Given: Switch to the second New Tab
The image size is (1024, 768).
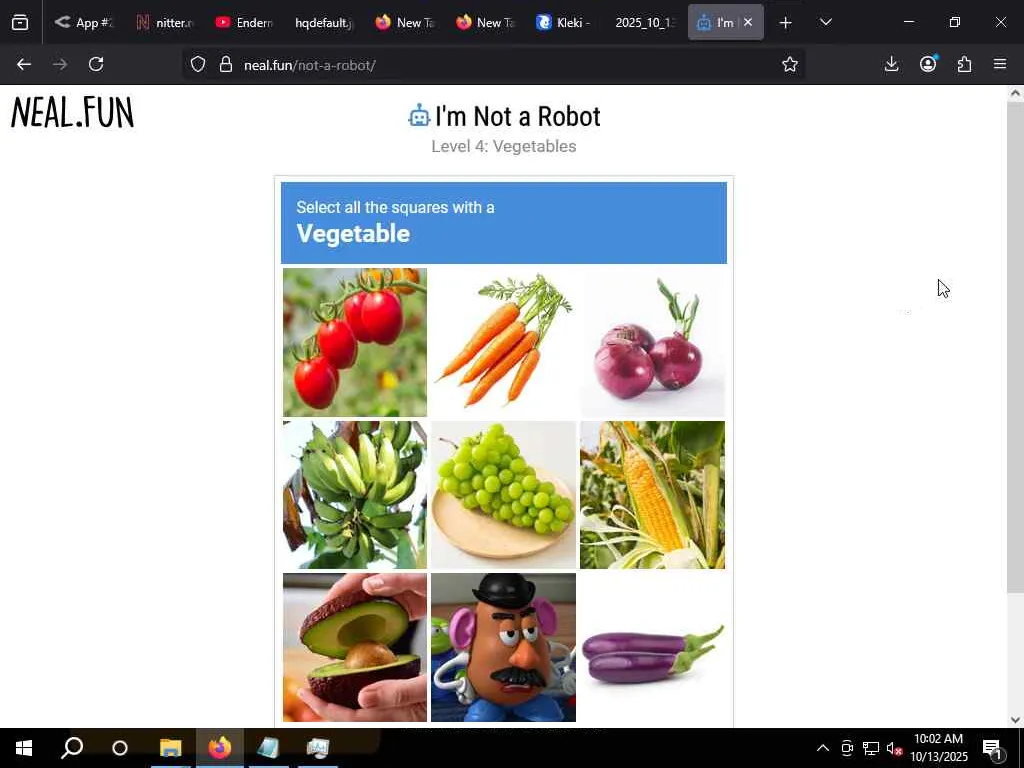Looking at the screenshot, I should [485, 22].
